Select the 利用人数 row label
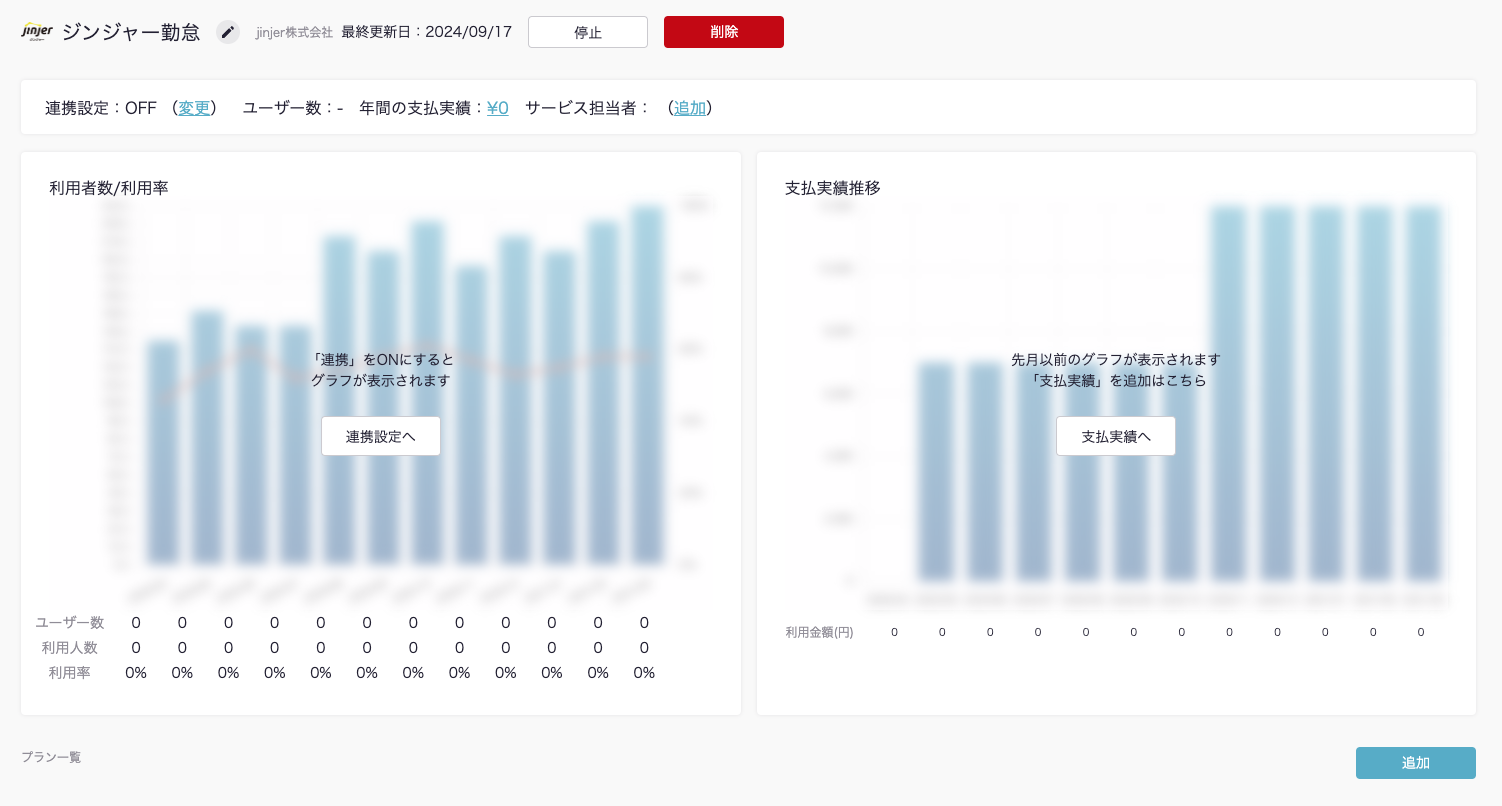 [70, 647]
